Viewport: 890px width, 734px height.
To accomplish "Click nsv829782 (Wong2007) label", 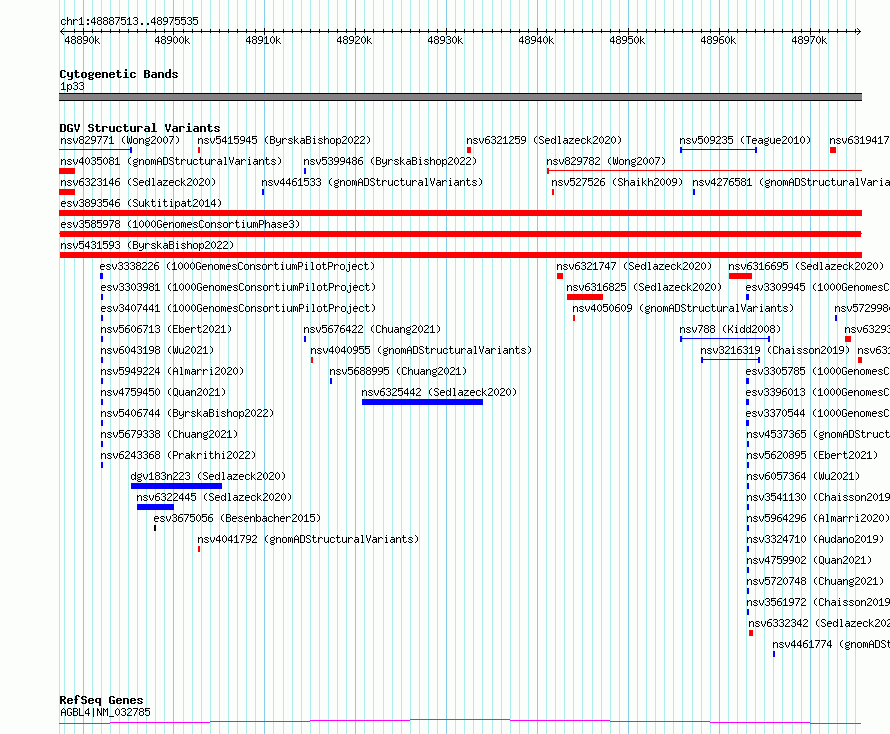I will (606, 161).
